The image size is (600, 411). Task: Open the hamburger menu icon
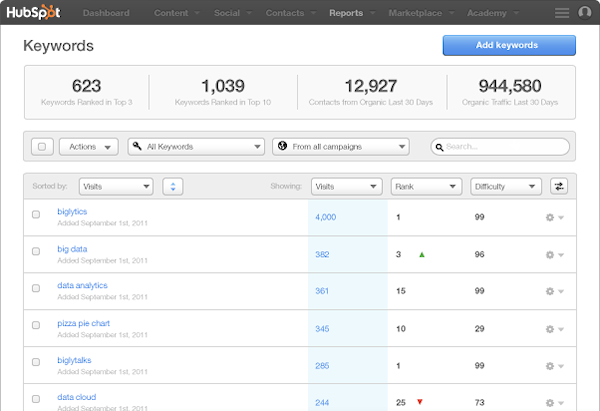point(562,13)
